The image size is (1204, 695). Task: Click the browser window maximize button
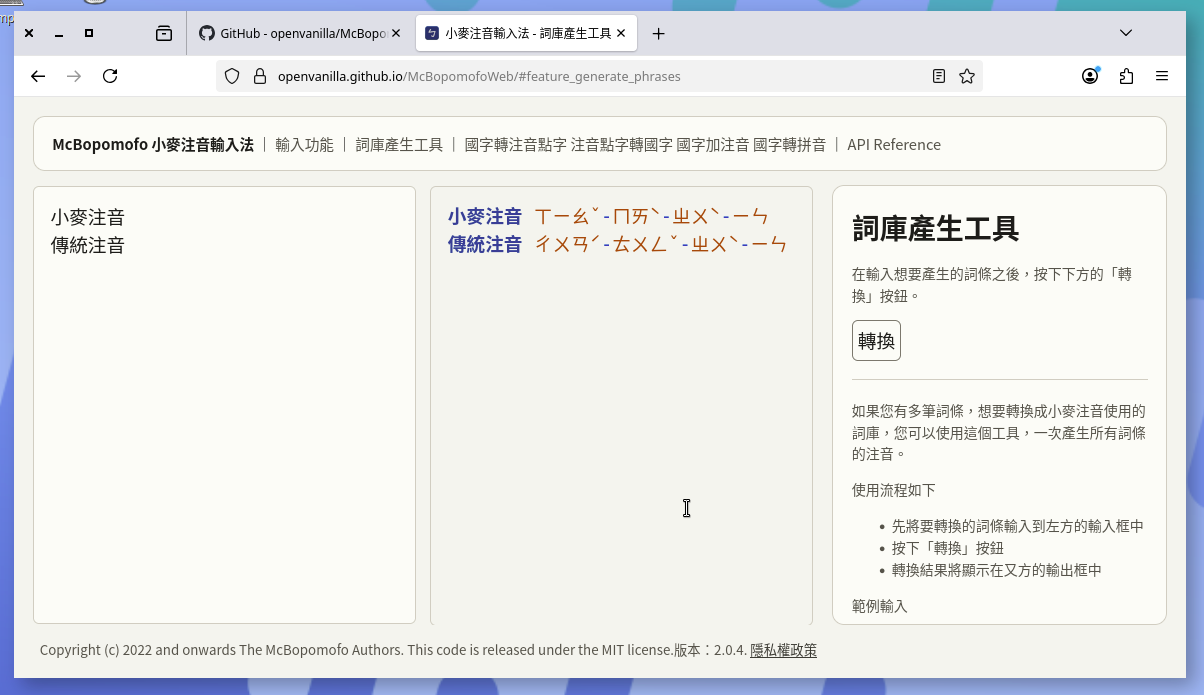click(89, 33)
